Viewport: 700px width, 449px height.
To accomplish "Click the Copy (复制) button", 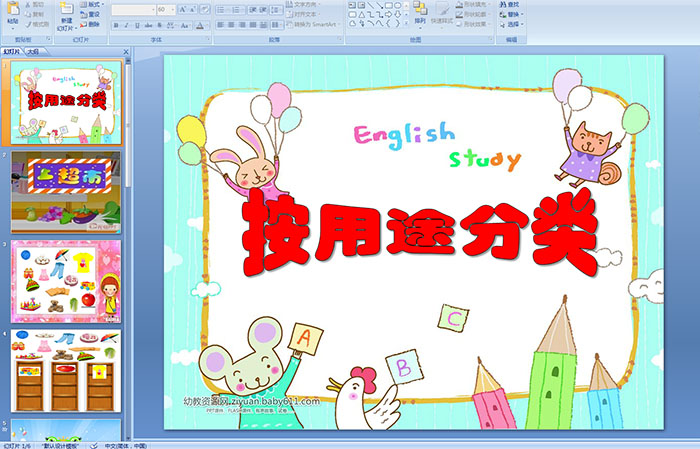I will (x=35, y=14).
